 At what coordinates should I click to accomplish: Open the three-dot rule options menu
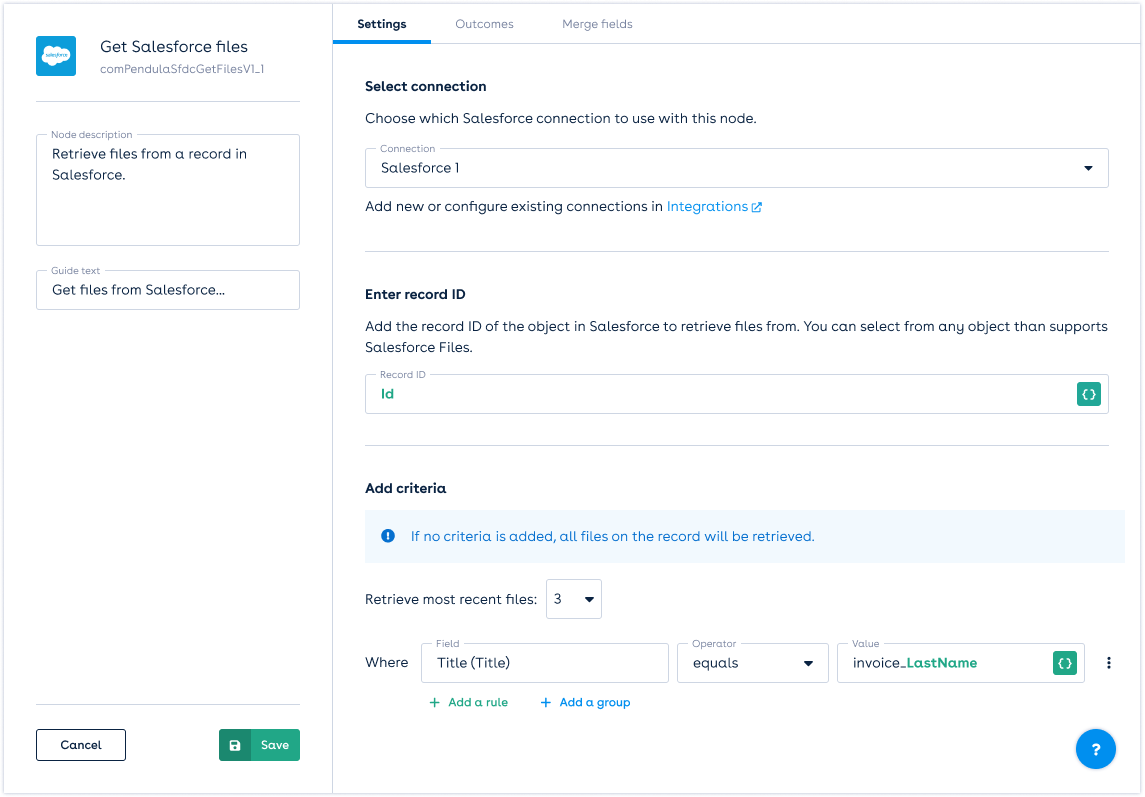pyautogui.click(x=1108, y=663)
